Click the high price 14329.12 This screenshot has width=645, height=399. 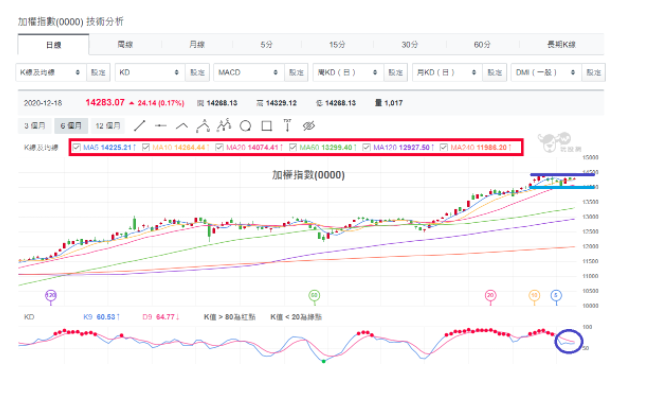tap(281, 103)
